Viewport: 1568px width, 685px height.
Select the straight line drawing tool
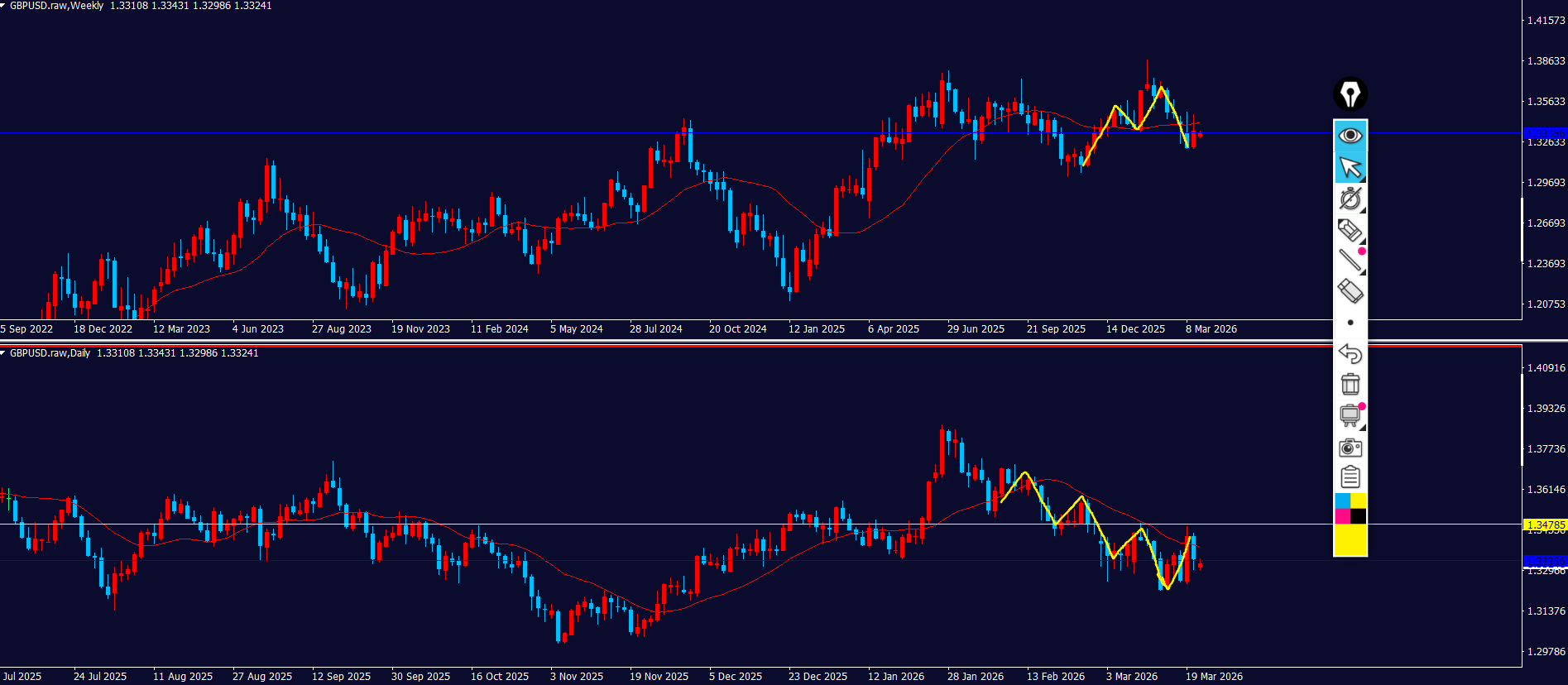coord(1350,261)
